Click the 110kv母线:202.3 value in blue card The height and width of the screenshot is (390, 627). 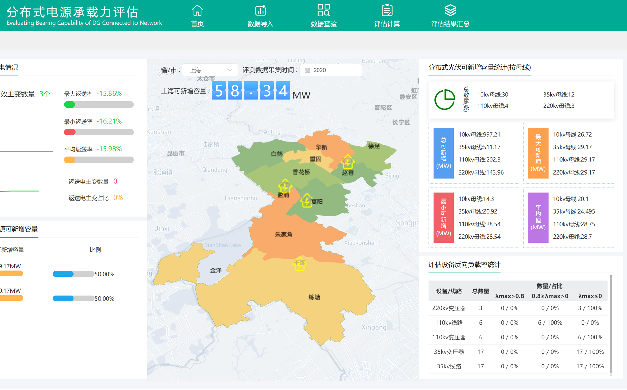click(479, 159)
